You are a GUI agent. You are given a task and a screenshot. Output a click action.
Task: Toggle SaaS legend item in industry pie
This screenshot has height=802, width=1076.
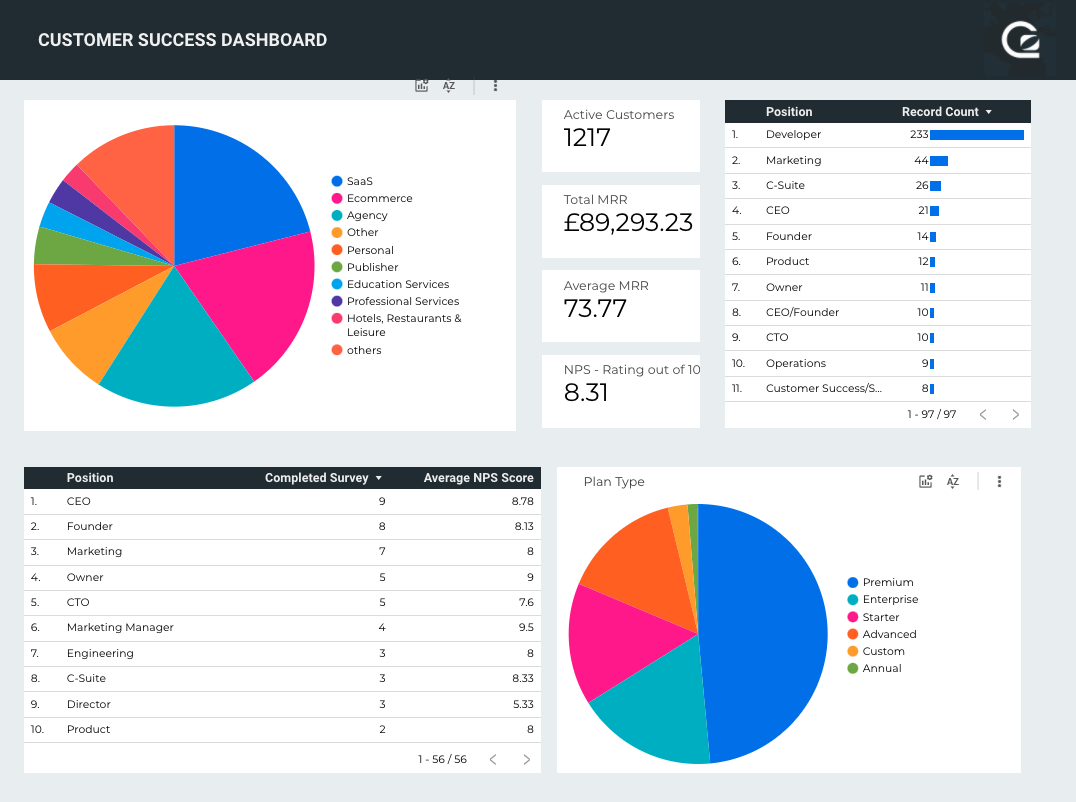359,181
